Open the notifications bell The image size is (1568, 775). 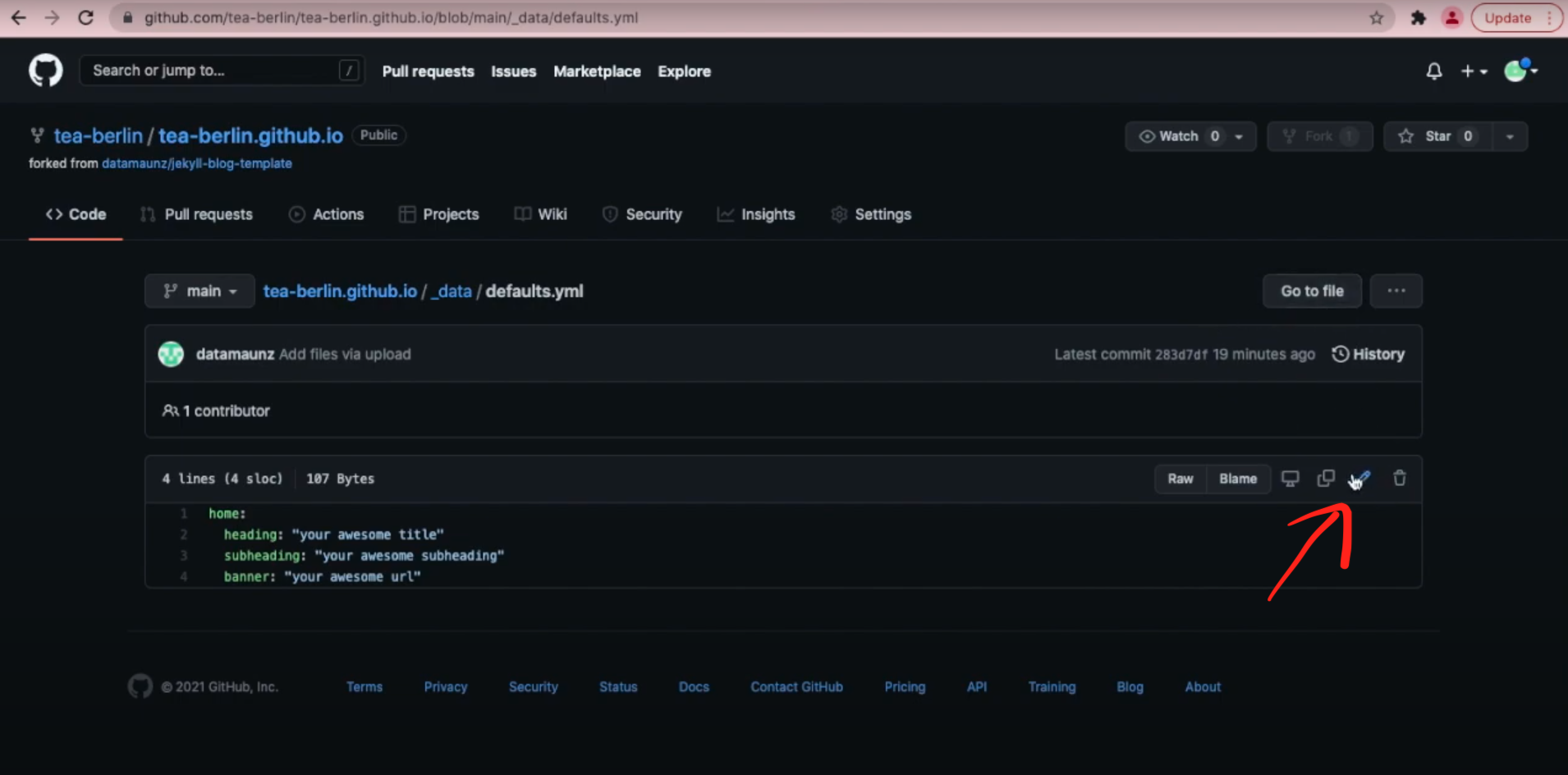coord(1434,71)
